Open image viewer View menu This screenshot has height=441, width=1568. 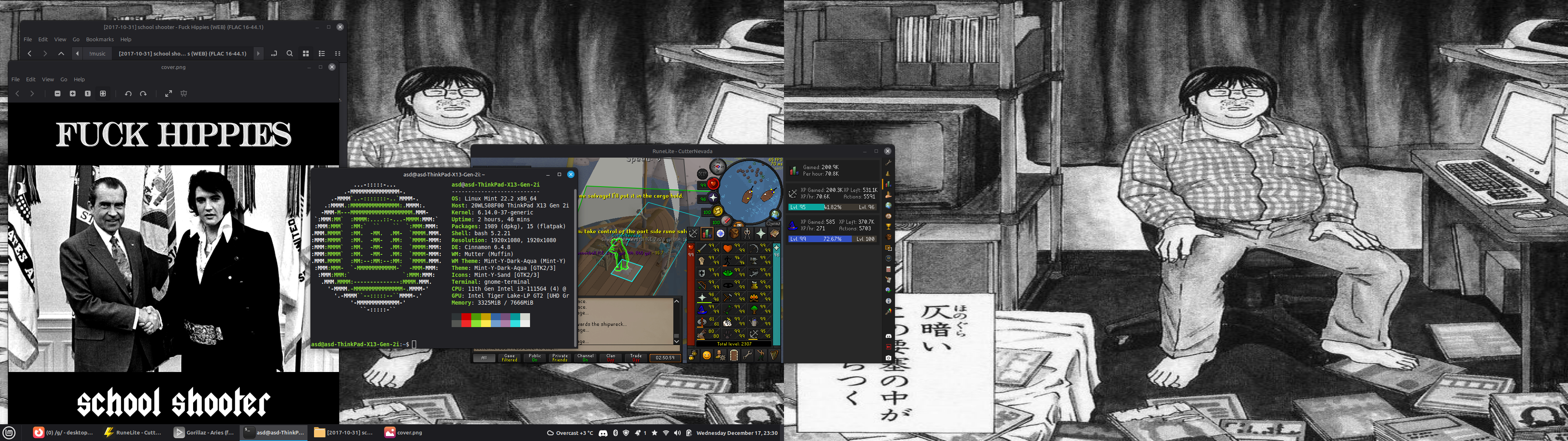pyautogui.click(x=47, y=79)
